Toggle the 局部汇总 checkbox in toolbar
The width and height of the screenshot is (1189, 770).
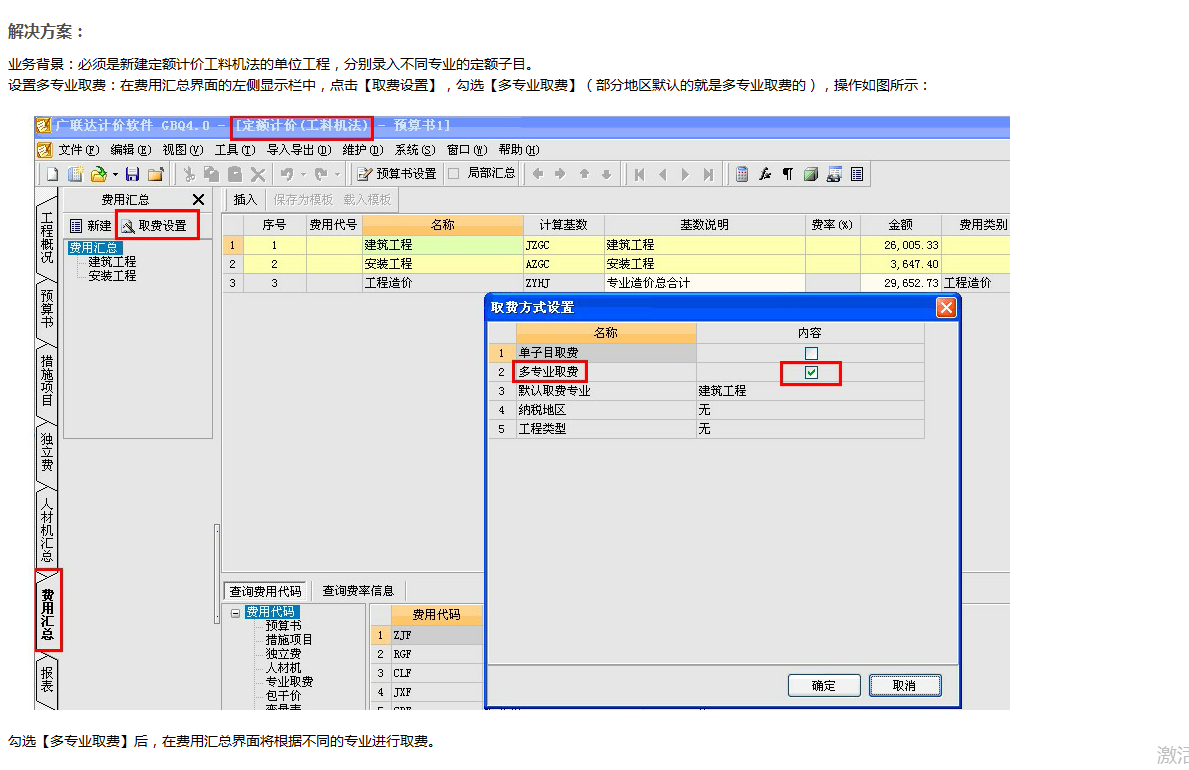pos(453,174)
